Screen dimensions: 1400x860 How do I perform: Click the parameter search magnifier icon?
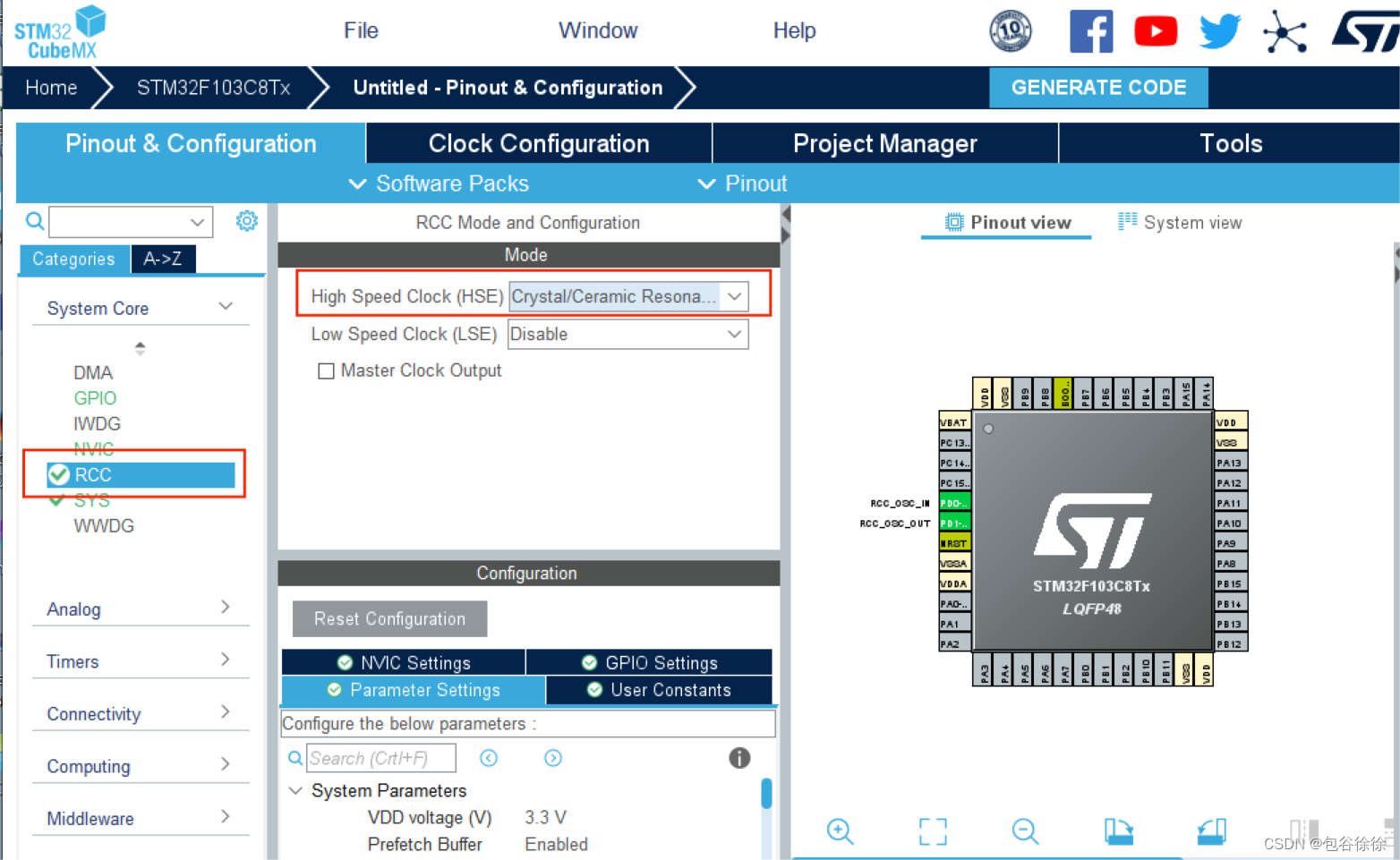pyautogui.click(x=295, y=758)
